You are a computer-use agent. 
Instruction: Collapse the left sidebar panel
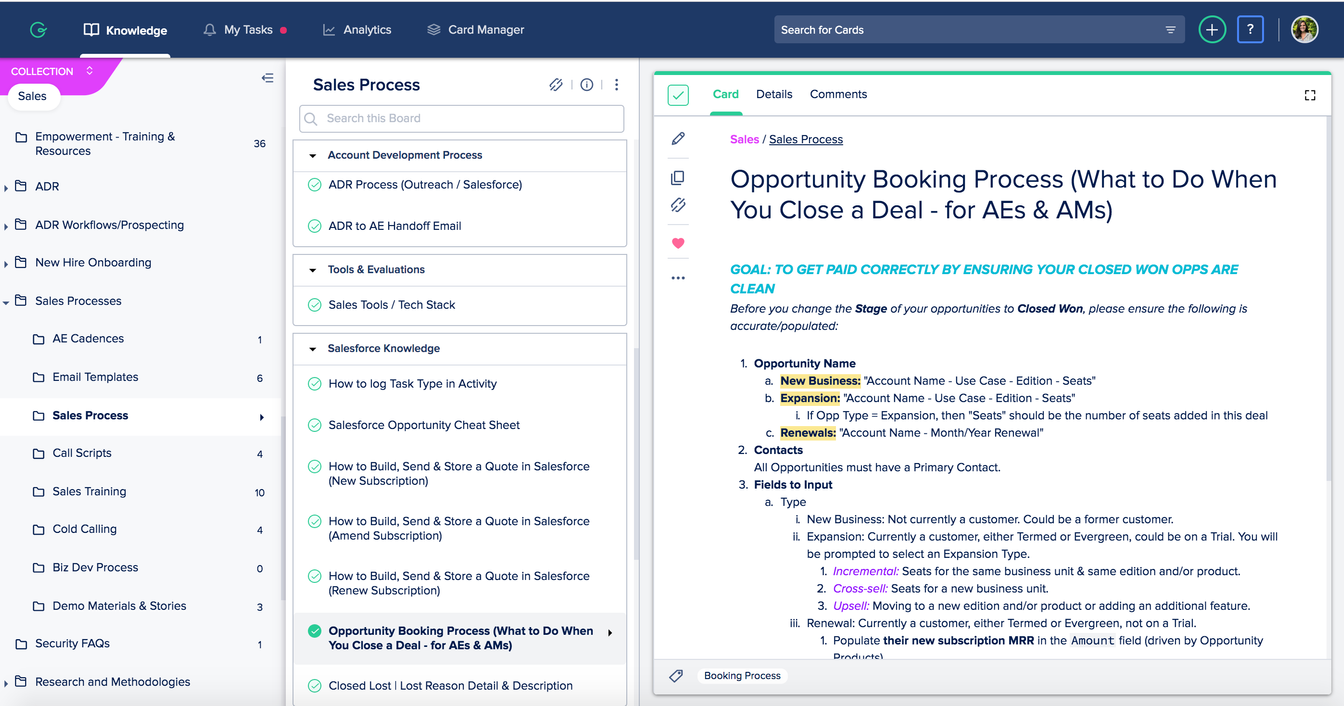click(267, 78)
